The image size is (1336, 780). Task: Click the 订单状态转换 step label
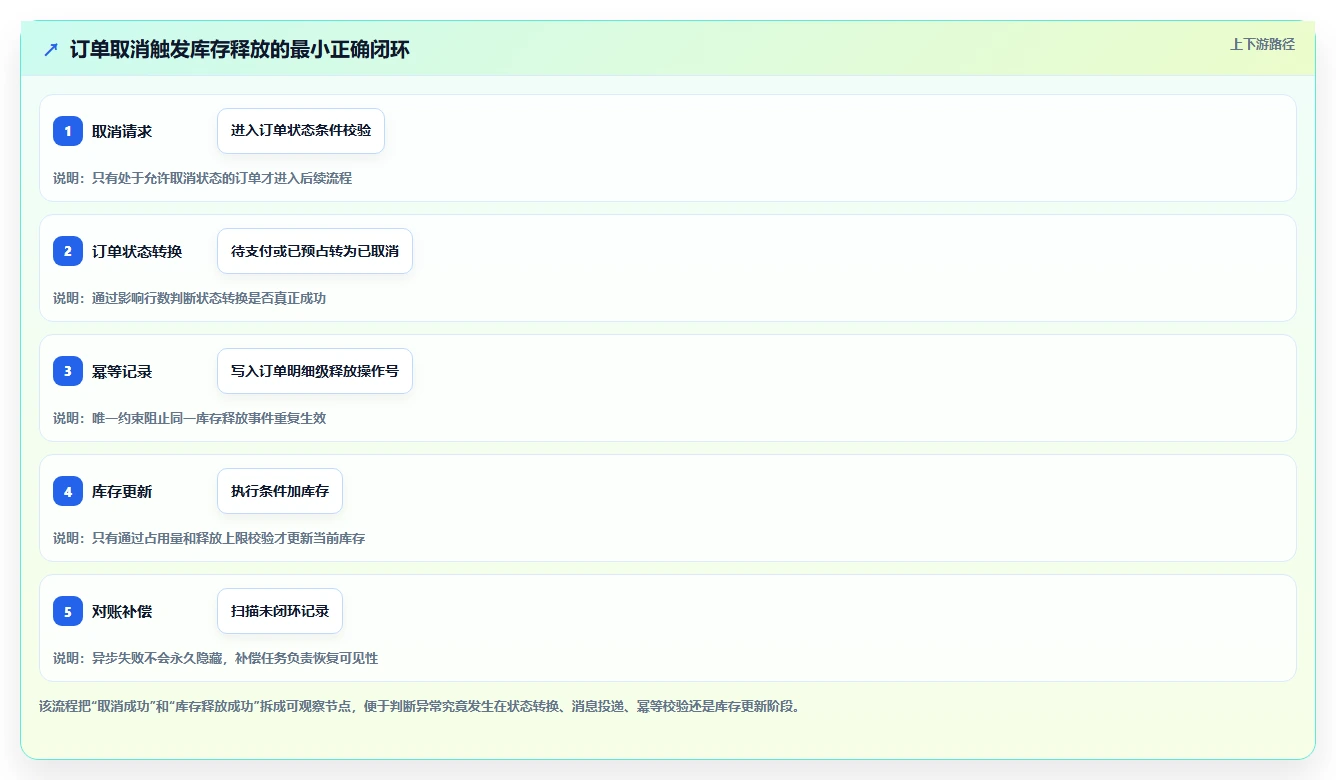click(x=137, y=251)
